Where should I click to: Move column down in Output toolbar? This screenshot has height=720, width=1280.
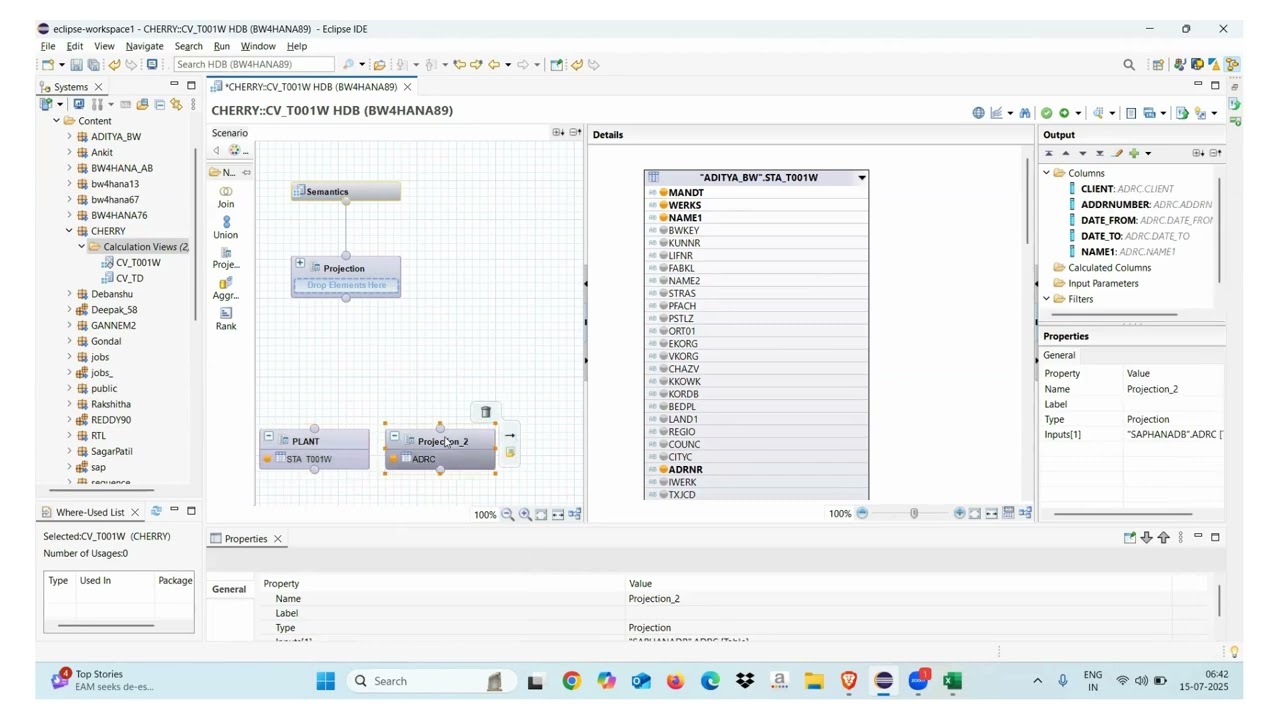point(1083,153)
